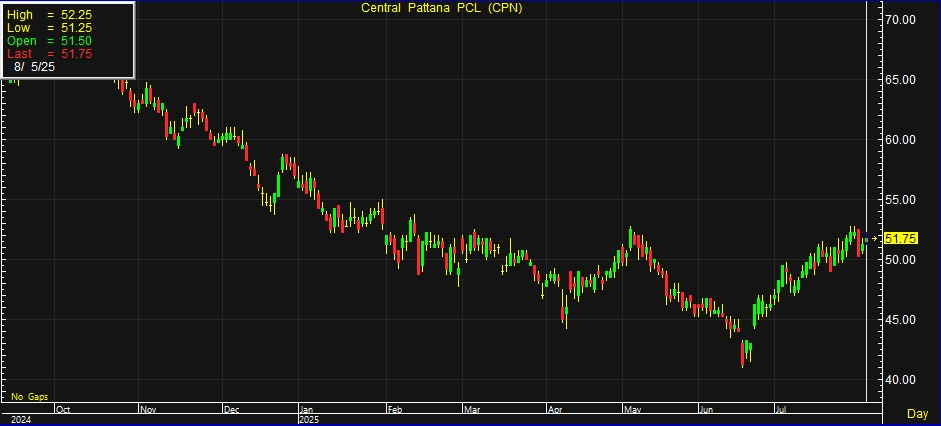Viewport: 941px width, 426px height.
Task: Click the chart title Central Pattana PCL (CPN)
Action: pos(441,8)
